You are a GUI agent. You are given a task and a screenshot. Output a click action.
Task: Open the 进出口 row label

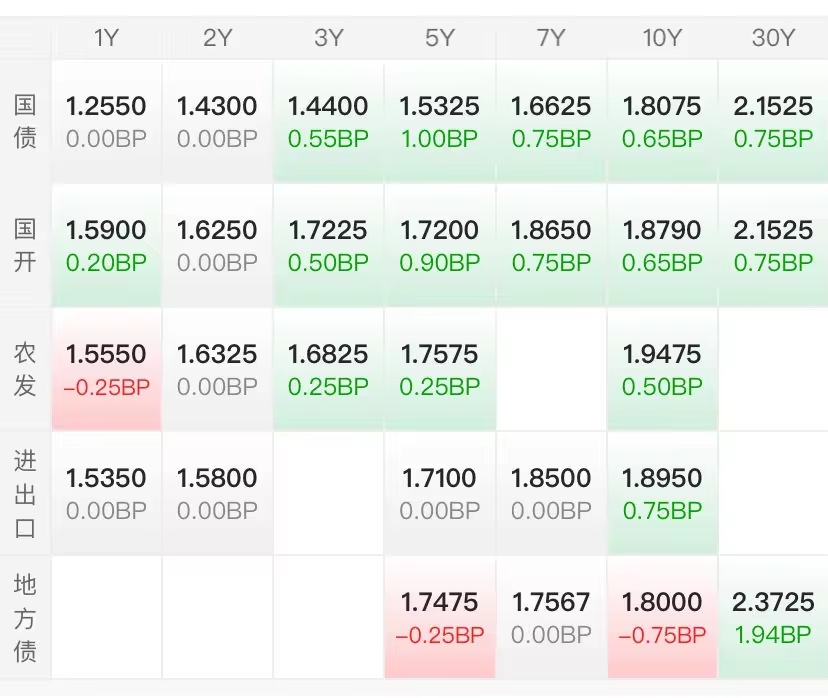coord(25,493)
